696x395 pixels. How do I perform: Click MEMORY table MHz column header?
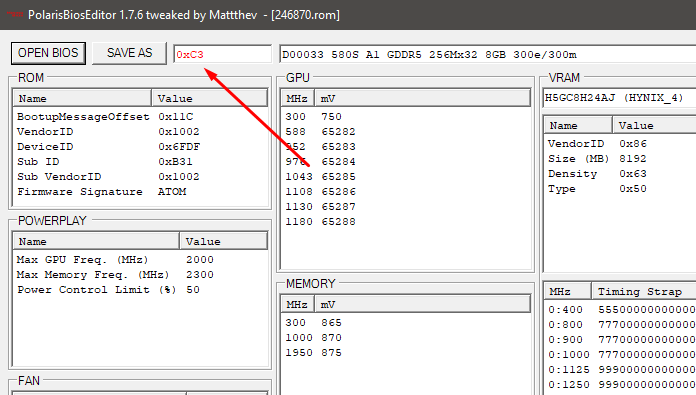(298, 304)
